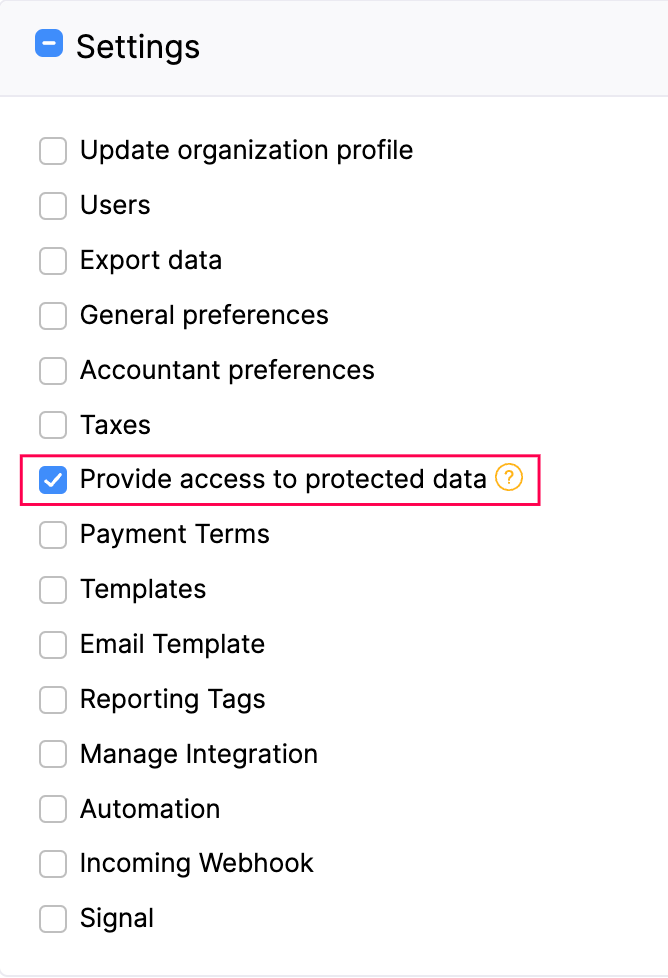Check the Automation permission box
This screenshot has width=668, height=978.
point(52,809)
